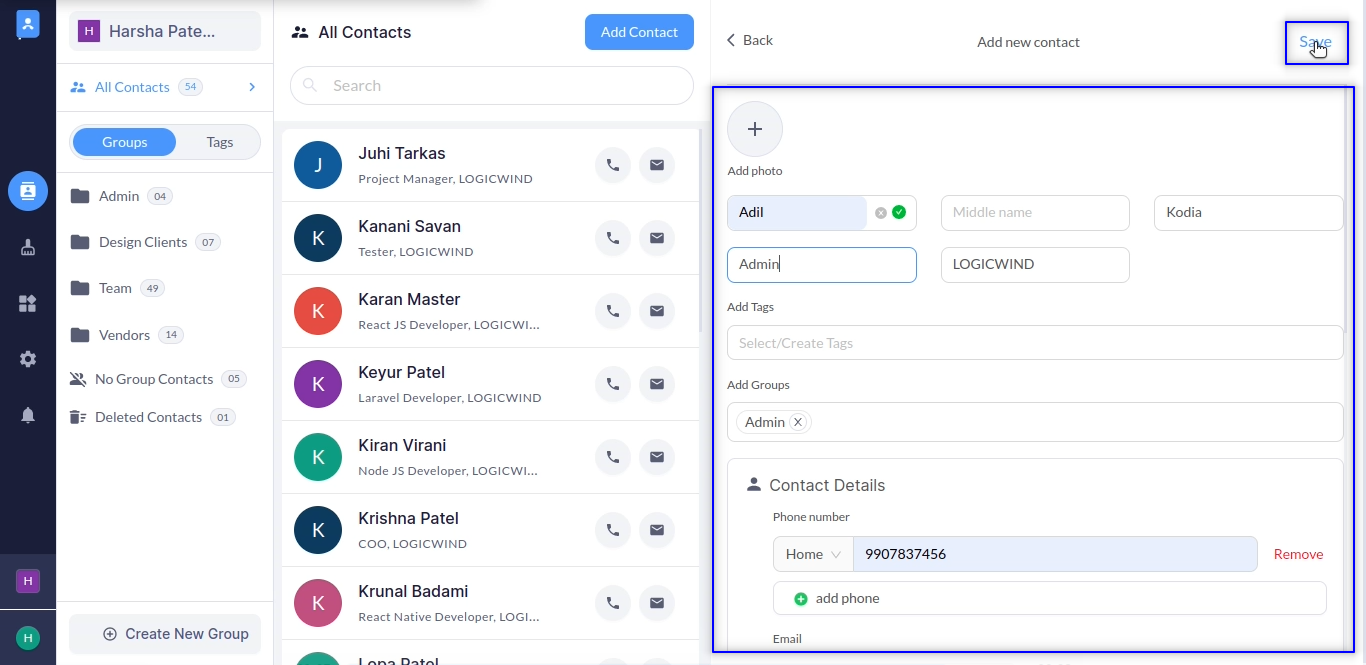Click the Middle name input field
Screen dimensions: 1366x665
(x=1035, y=212)
